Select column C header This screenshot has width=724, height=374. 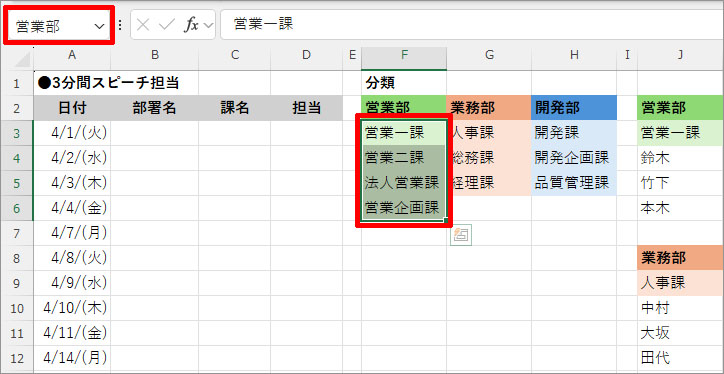235,55
